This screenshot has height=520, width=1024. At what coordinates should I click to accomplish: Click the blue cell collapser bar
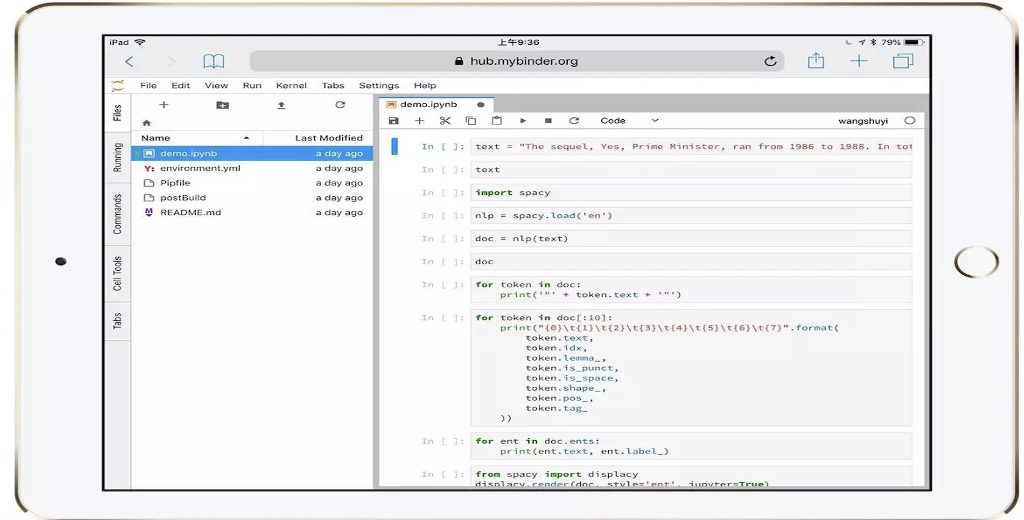[x=394, y=146]
